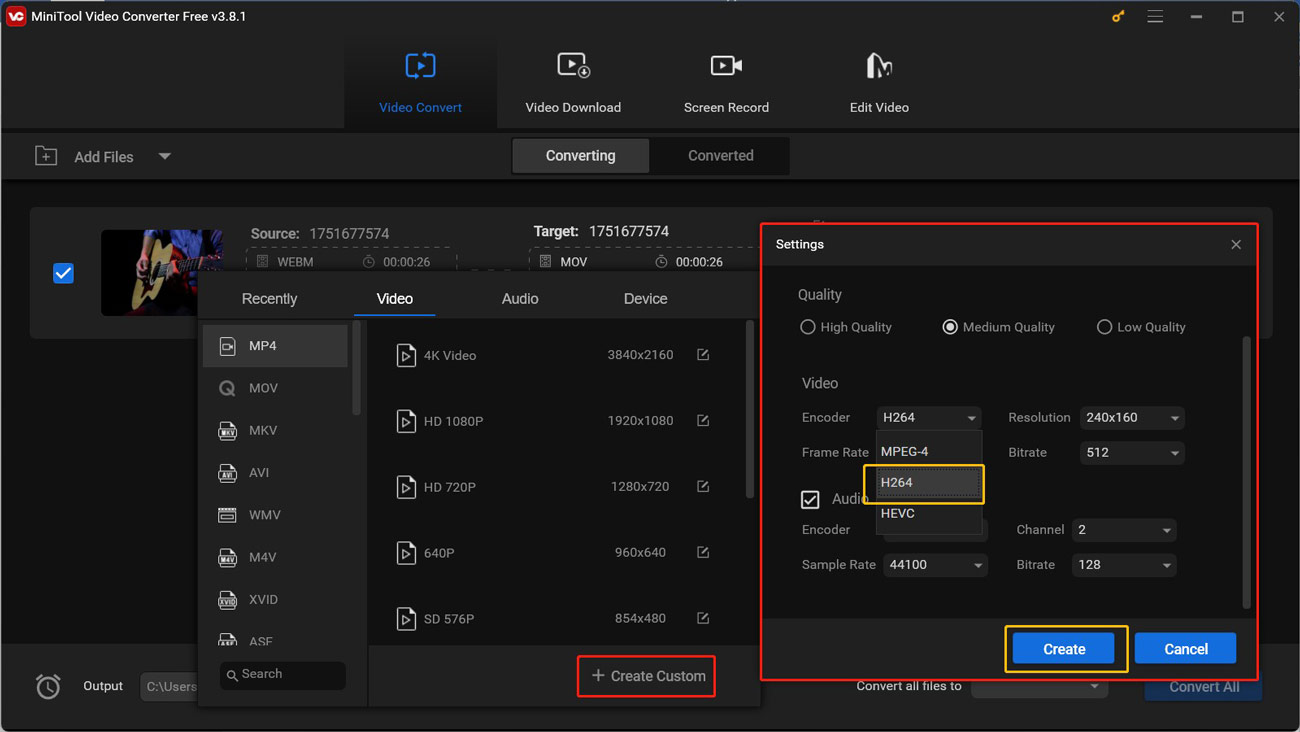Edit the 4K Video preset settings
1300x732 pixels.
pyautogui.click(x=703, y=355)
